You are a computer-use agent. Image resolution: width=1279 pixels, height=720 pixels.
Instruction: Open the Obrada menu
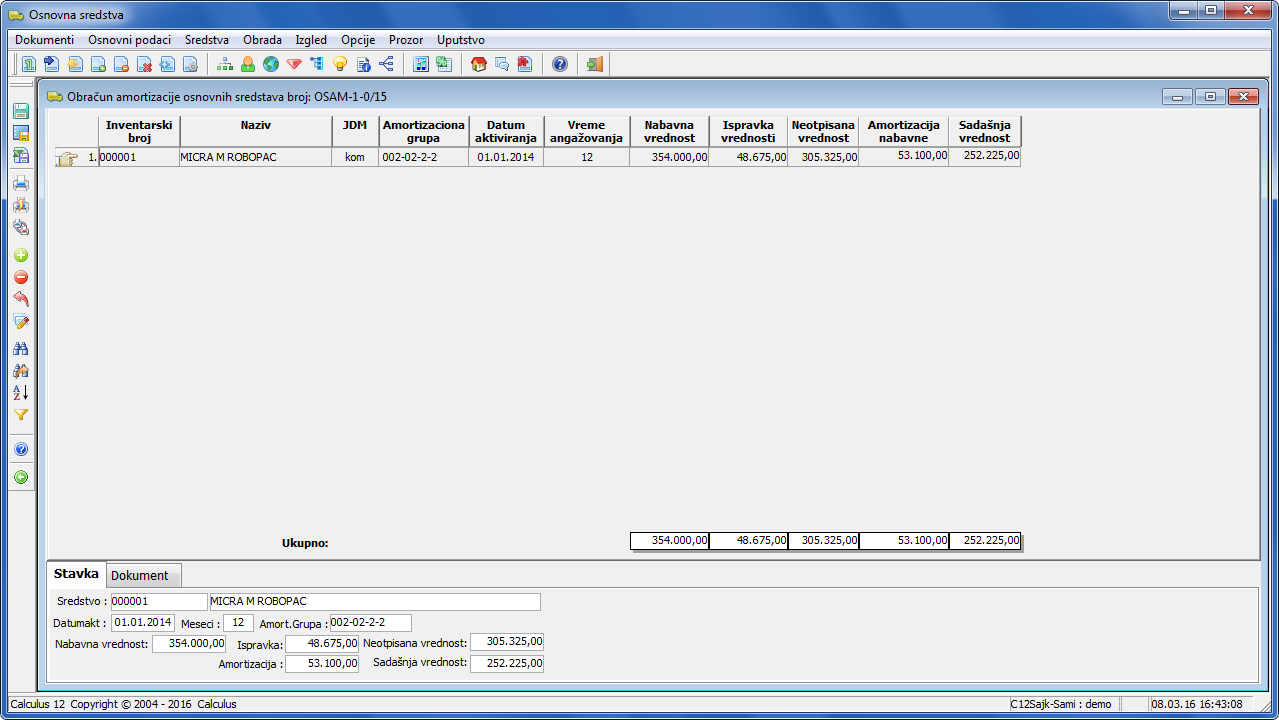[262, 40]
